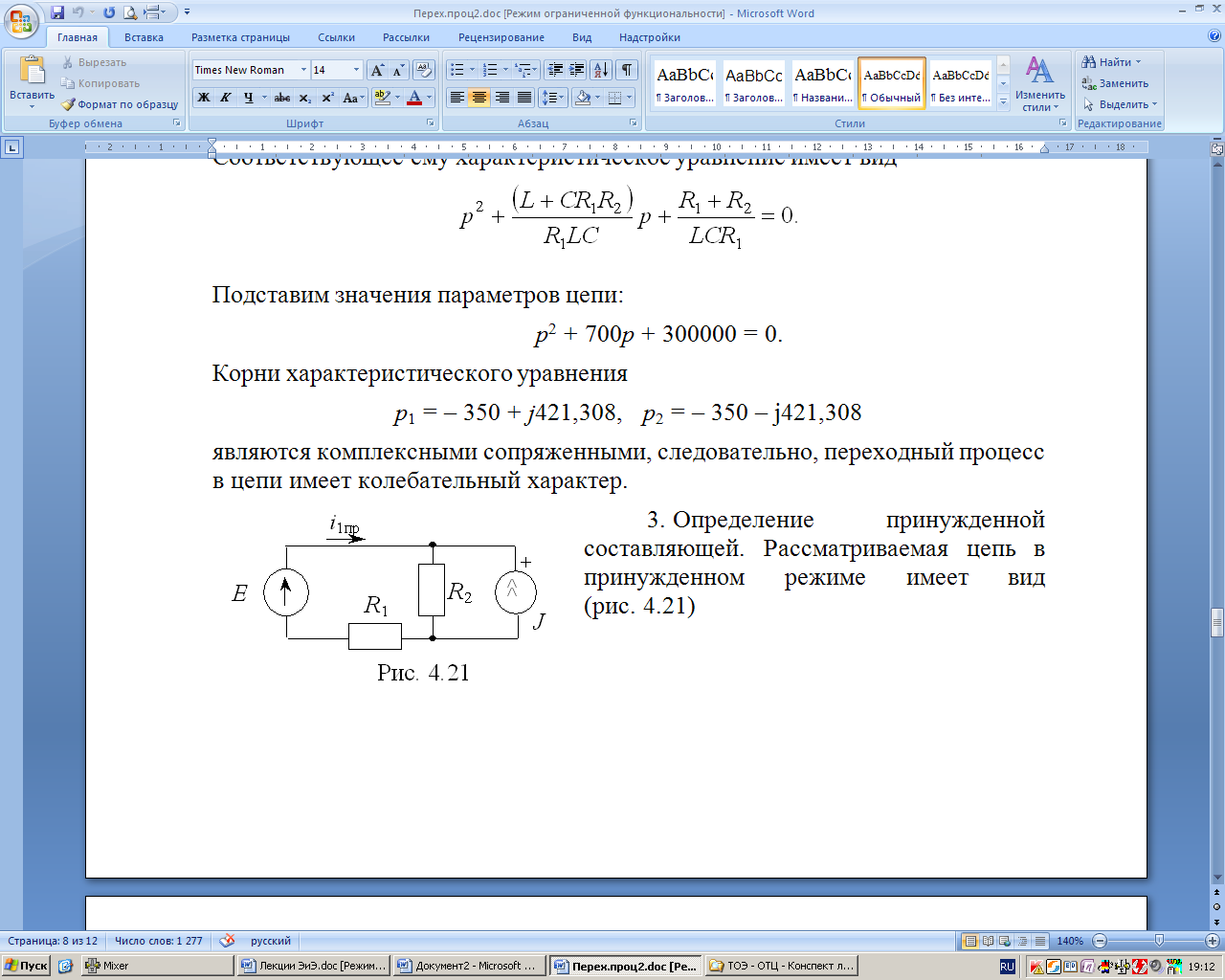The width and height of the screenshot is (1225, 980).
Task: Apply bulleted list
Action: pos(457,70)
